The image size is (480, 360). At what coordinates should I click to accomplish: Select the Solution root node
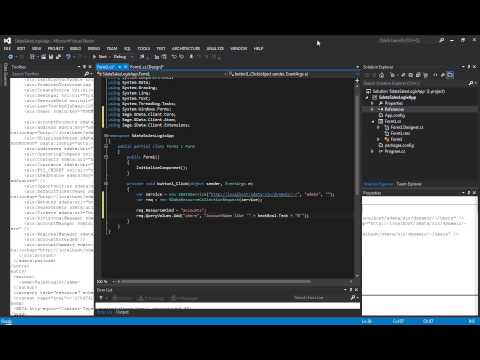click(405, 91)
